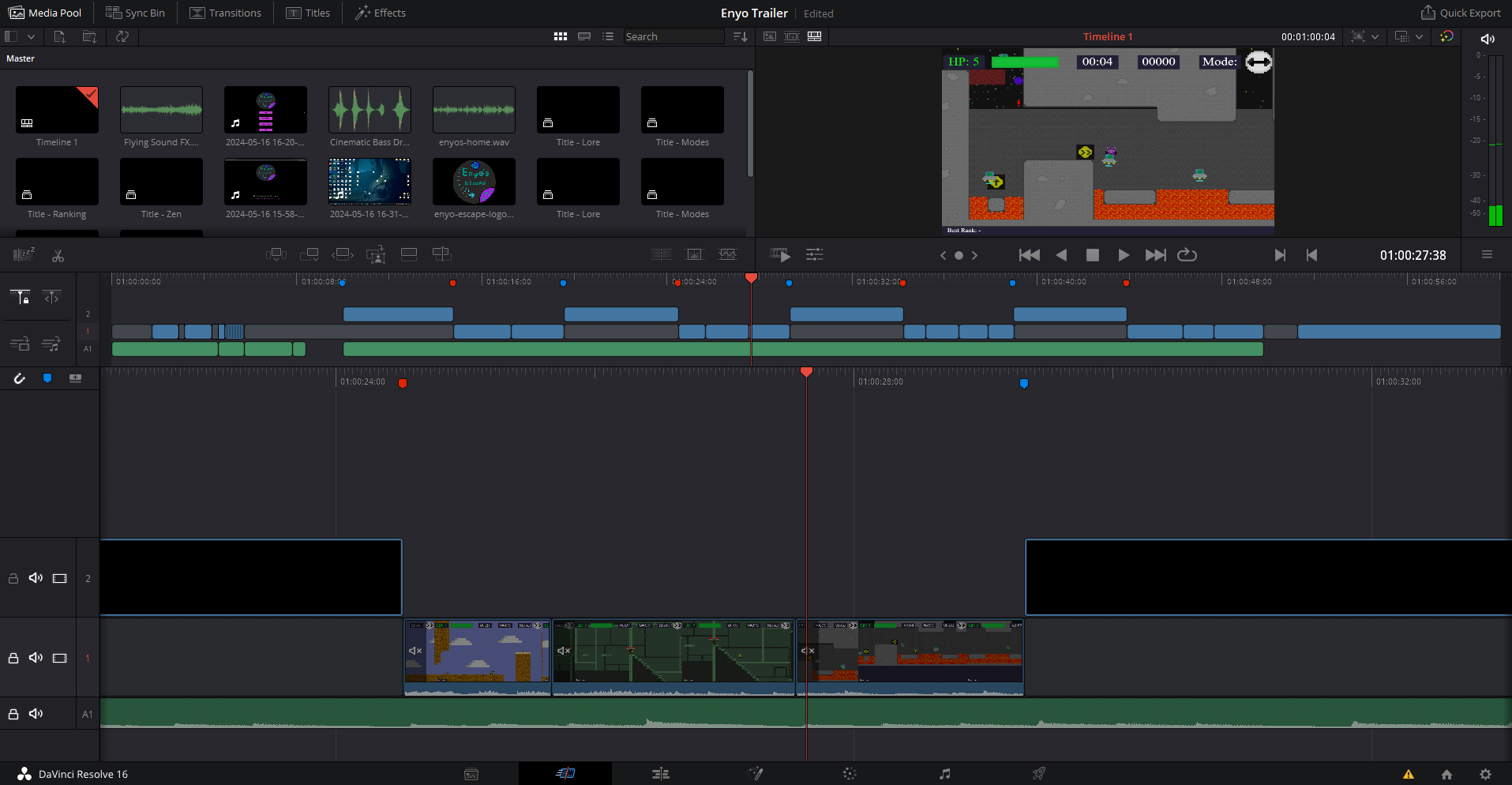This screenshot has height=785, width=1512.
Task: Toggle lock on video track 2
Action: pyautogui.click(x=13, y=578)
